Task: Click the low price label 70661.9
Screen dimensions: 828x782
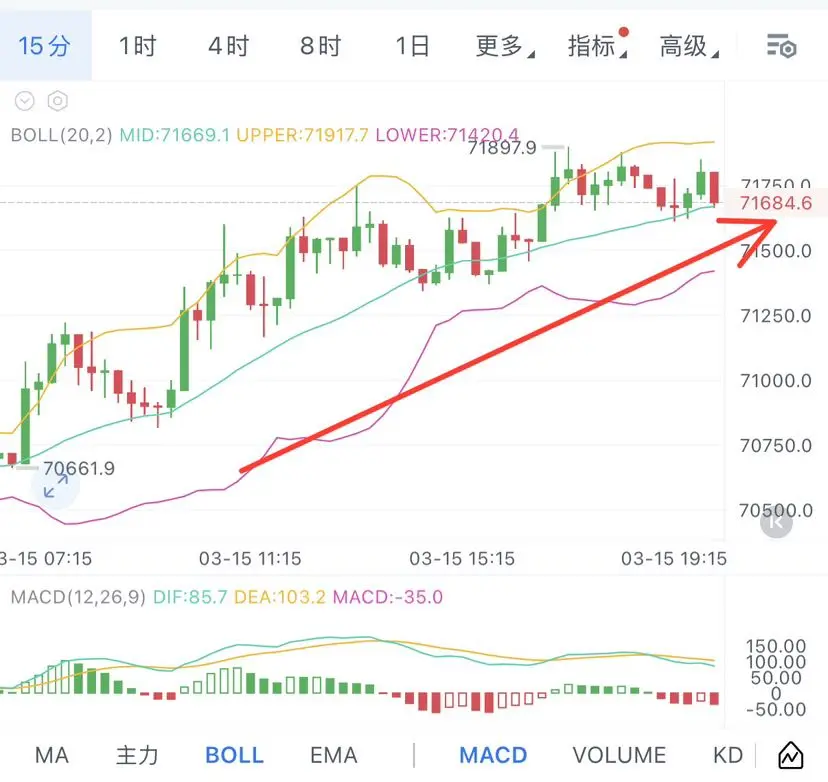Action: (79, 468)
